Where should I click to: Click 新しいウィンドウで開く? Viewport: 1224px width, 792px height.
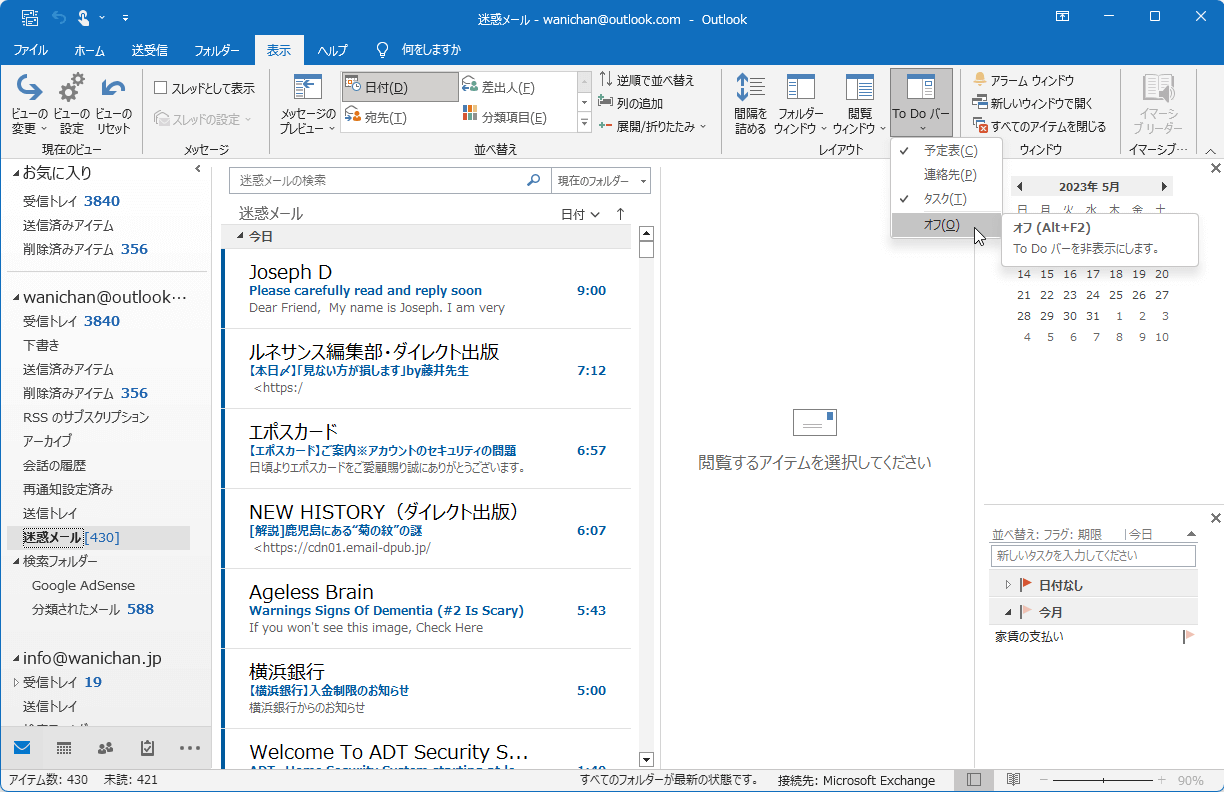(1033, 103)
